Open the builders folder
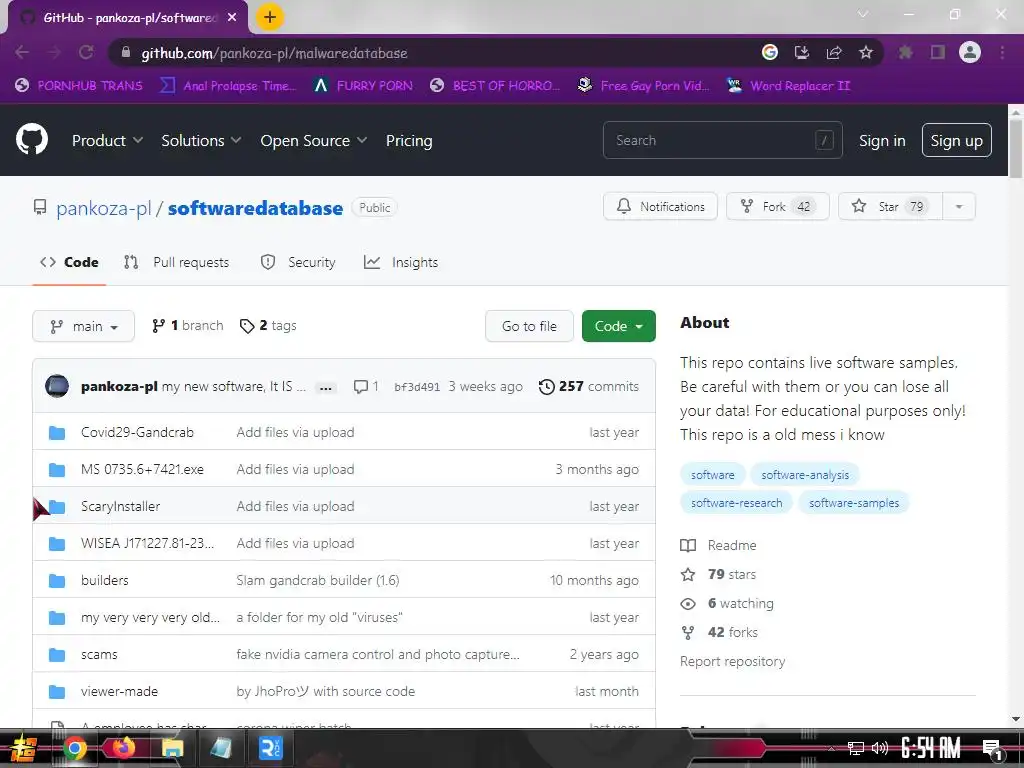The height and width of the screenshot is (768, 1024). pyautogui.click(x=104, y=580)
